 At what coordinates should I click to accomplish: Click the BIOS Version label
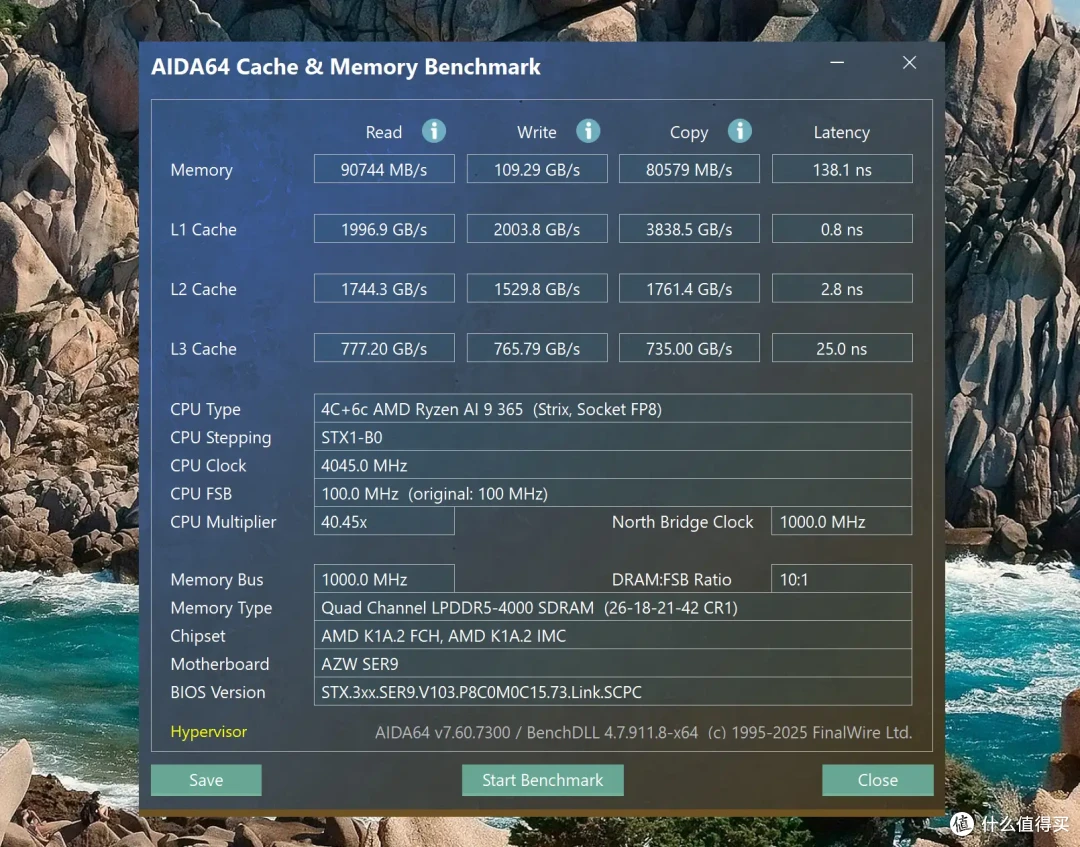[218, 692]
